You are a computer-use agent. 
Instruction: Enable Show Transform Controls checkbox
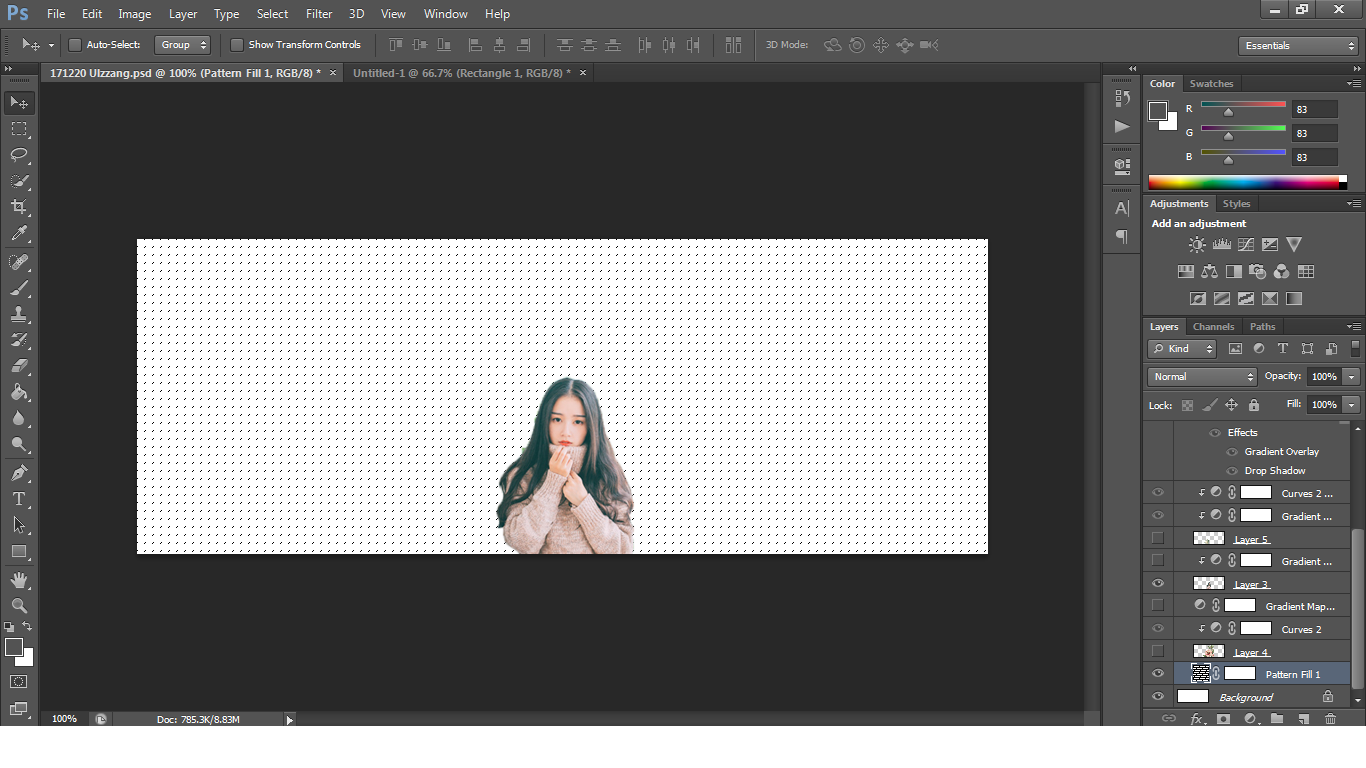click(237, 45)
